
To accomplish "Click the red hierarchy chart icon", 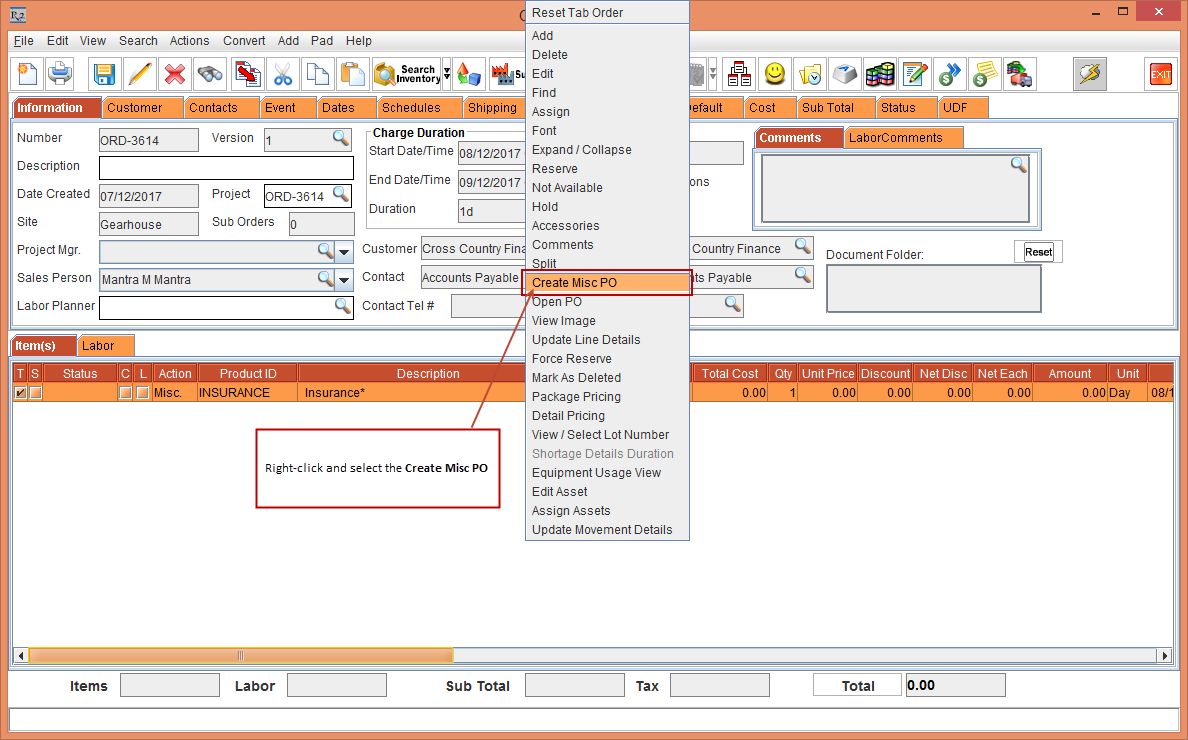I will 739,74.
